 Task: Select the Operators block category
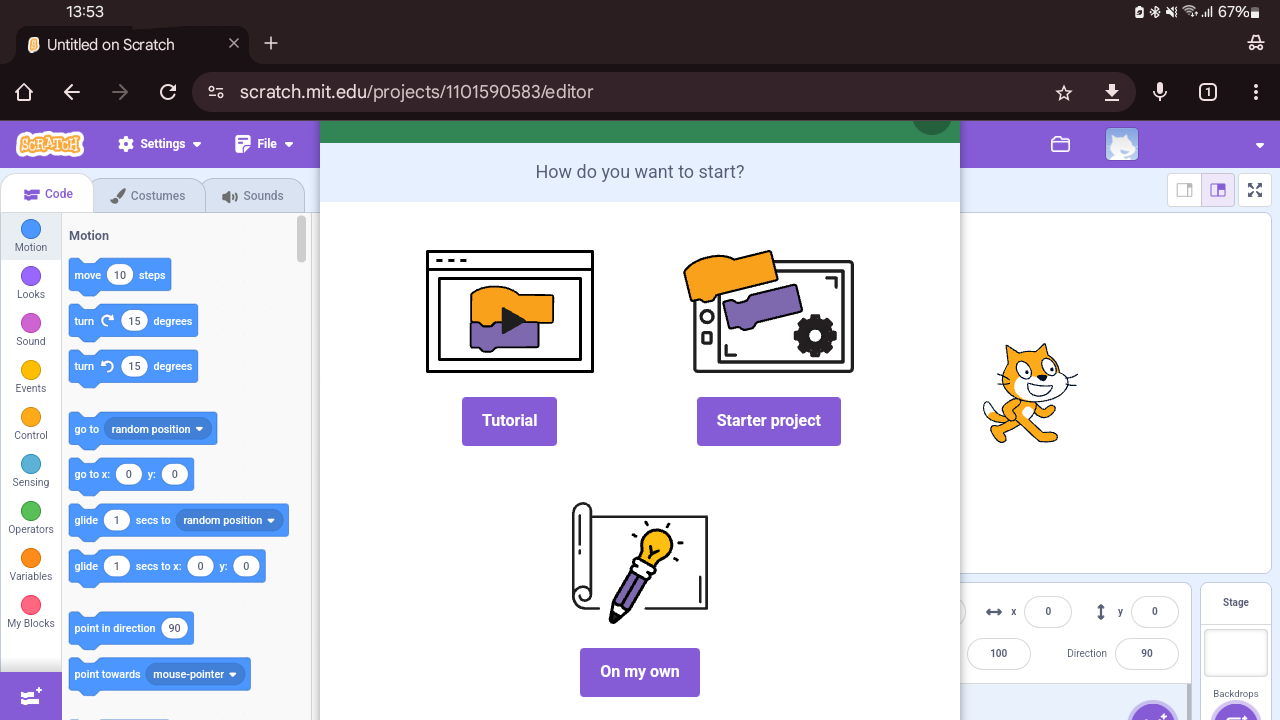pos(31,518)
